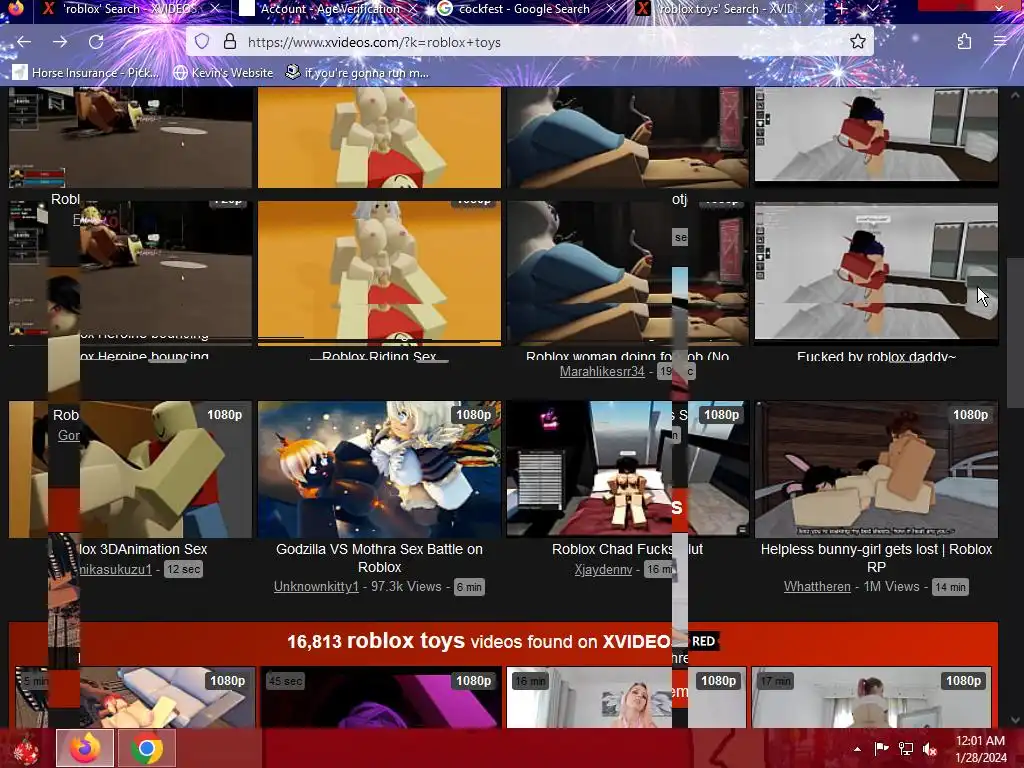Click the site security padlock icon
The height and width of the screenshot is (768, 1024).
pos(230,42)
